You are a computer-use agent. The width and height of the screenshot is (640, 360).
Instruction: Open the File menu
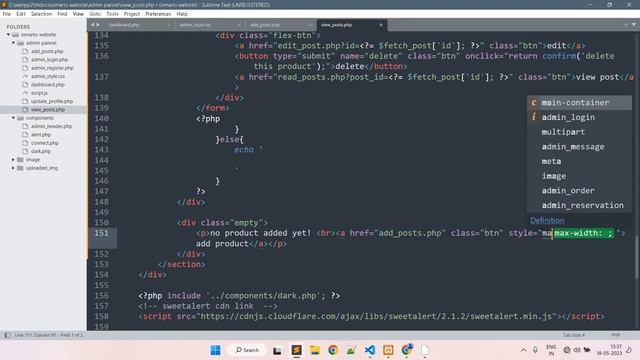tap(7, 14)
